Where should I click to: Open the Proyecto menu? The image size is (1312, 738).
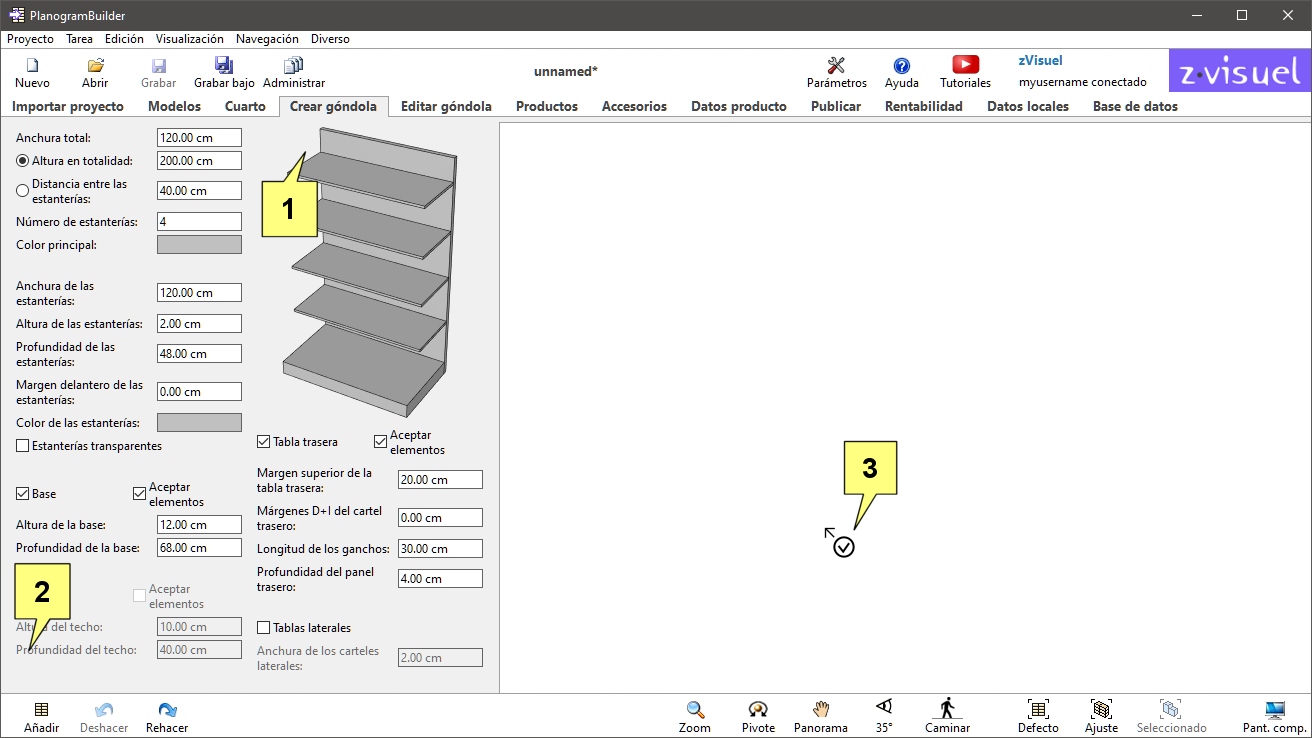(x=30, y=39)
